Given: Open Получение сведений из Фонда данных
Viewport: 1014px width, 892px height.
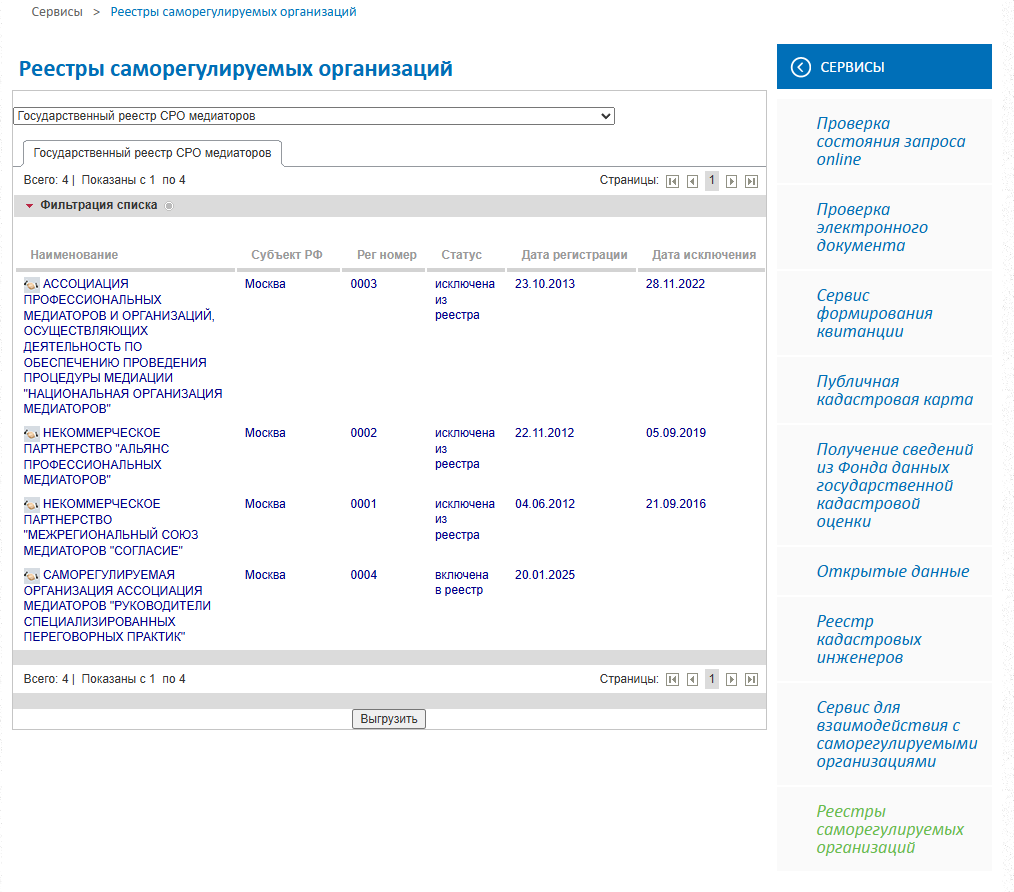Looking at the screenshot, I should [x=894, y=485].
